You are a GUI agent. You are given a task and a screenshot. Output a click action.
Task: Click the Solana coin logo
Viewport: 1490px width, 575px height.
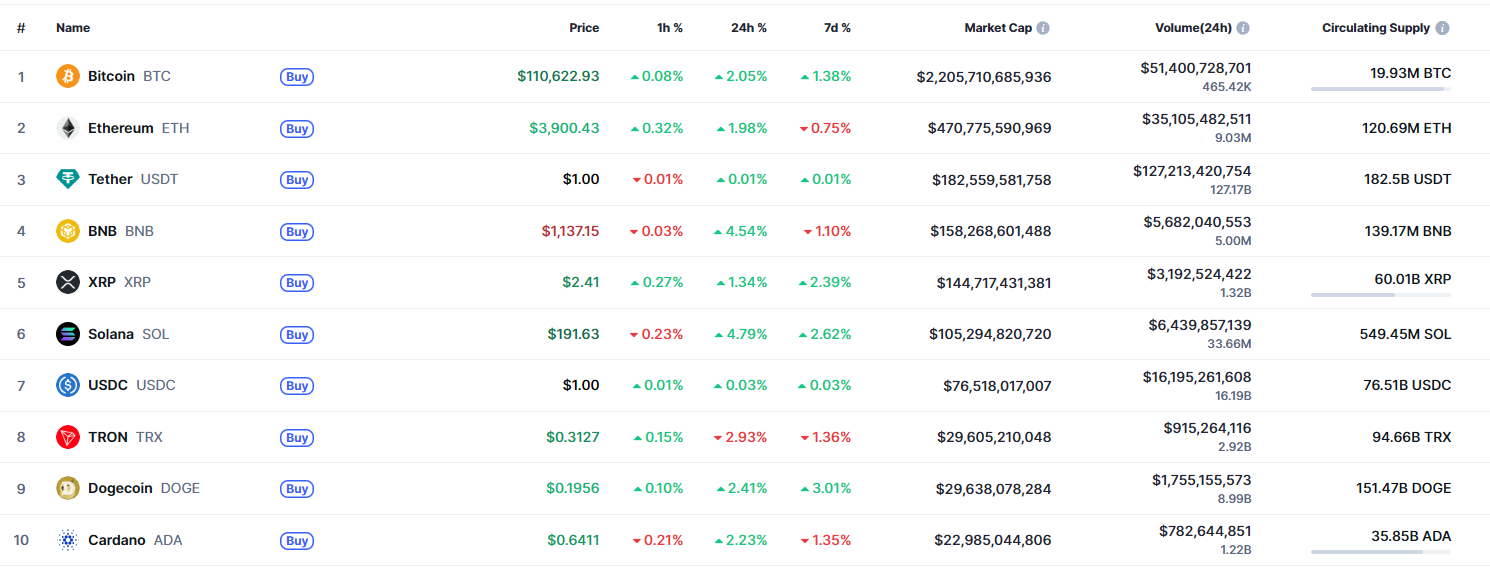click(68, 334)
